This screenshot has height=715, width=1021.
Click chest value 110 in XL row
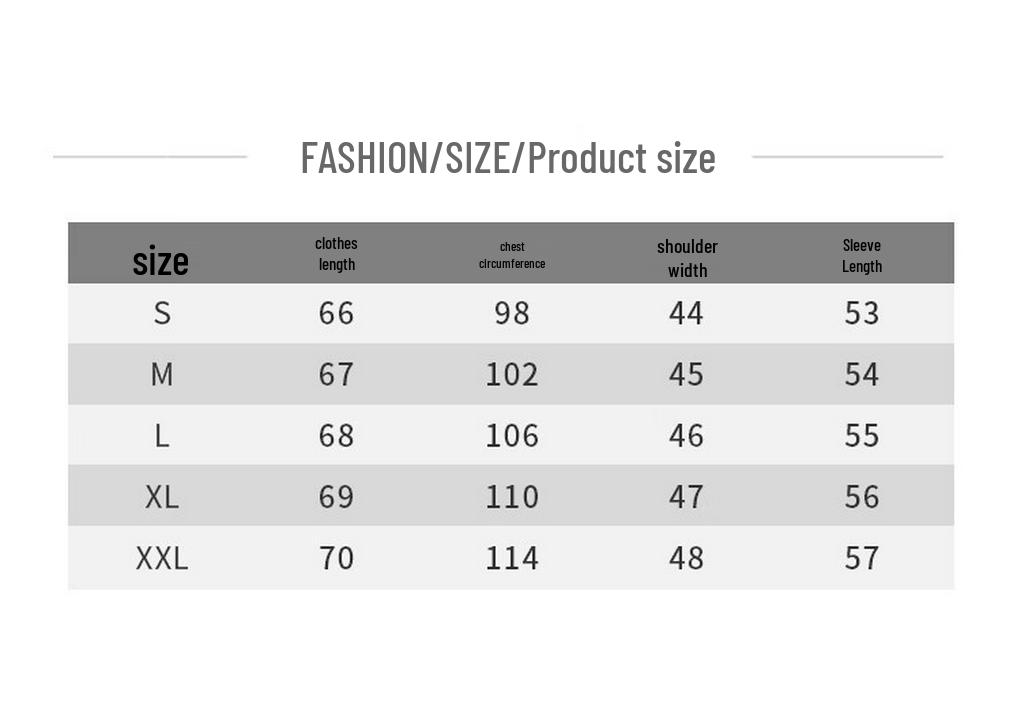tap(512, 497)
